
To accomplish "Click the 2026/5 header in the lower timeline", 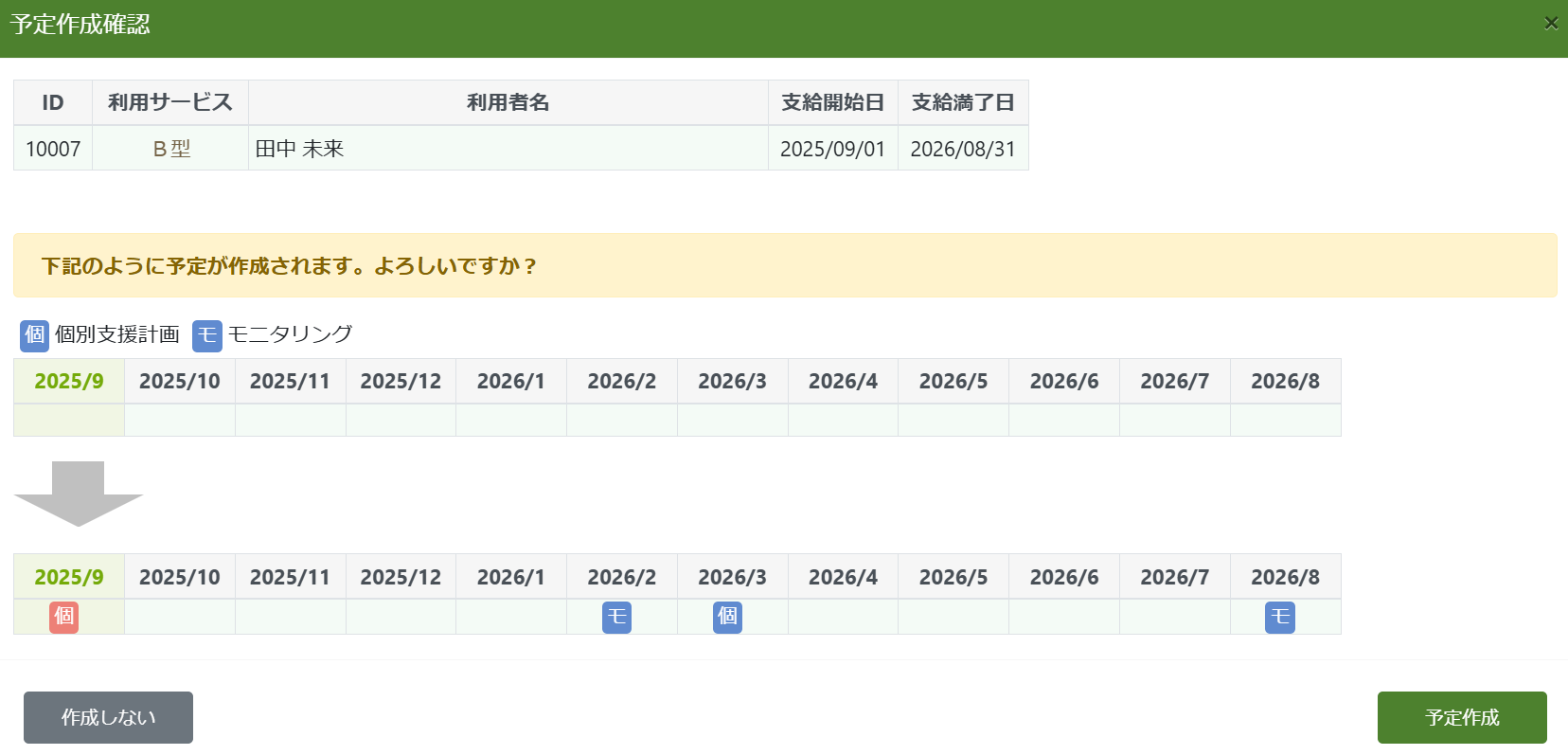I will tap(953, 577).
